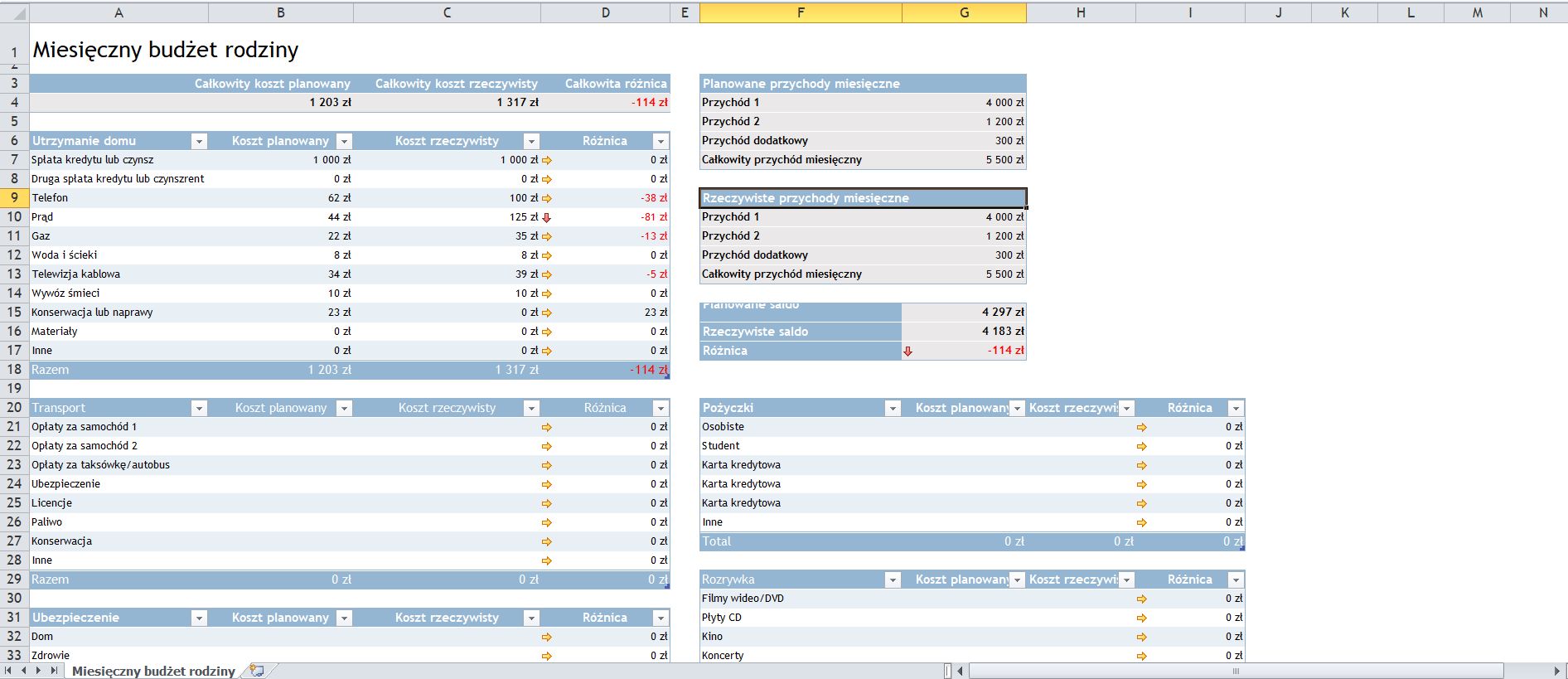
Task: Select difference cell -81 zł
Action: click(605, 217)
